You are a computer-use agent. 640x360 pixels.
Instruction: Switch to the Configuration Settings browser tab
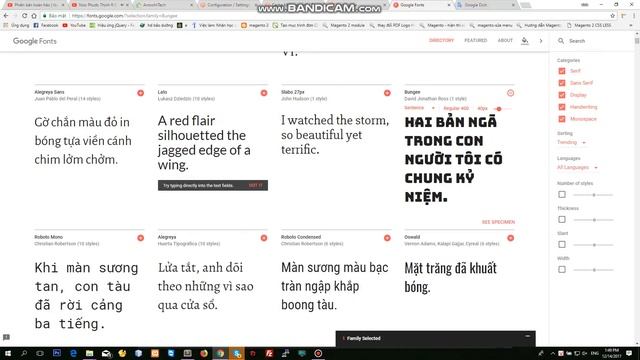click(x=229, y=5)
